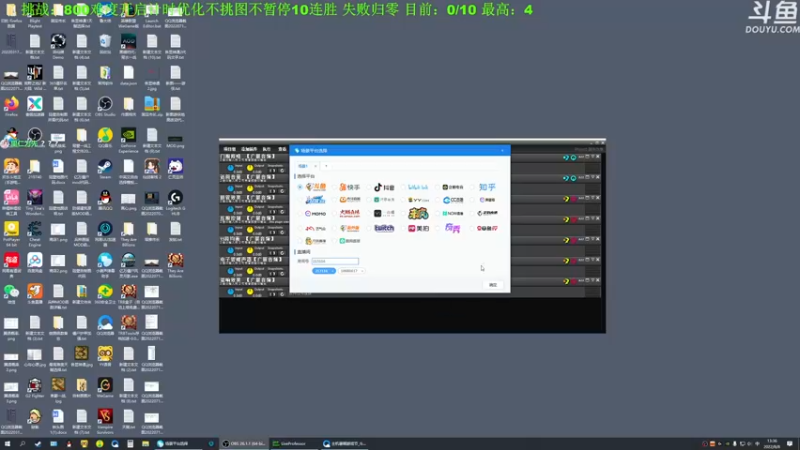Screen dimensions: 800x450
Task: Open the OBS Studio desktop shortcut
Action: 105,107
